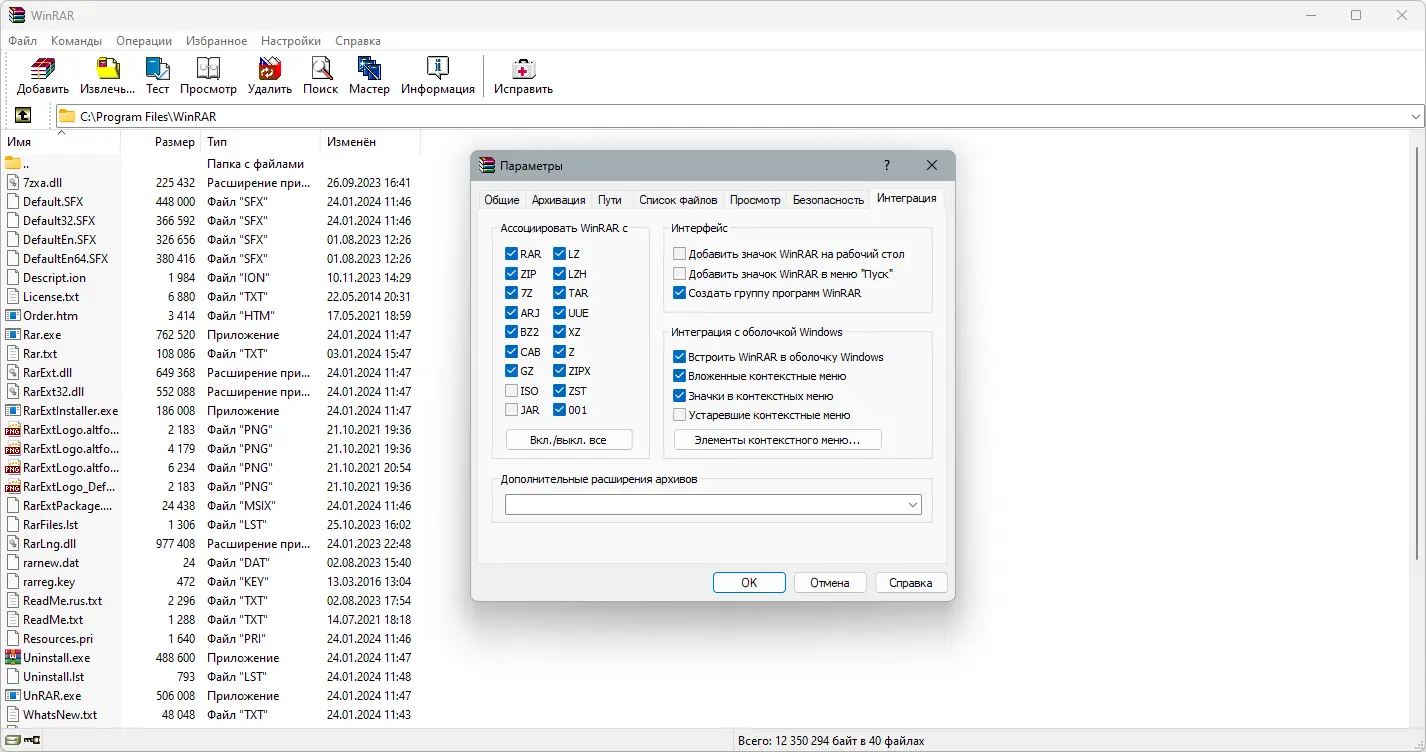Toggle 'Встроить WinRAR в оболочку Windows'
The image size is (1426, 752).
pos(680,357)
